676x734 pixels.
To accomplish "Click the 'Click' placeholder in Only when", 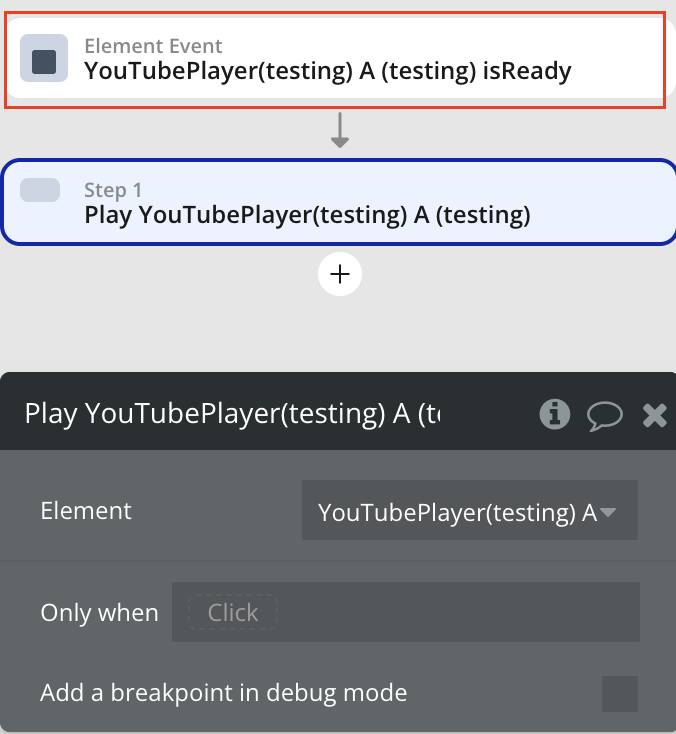I will [x=233, y=612].
